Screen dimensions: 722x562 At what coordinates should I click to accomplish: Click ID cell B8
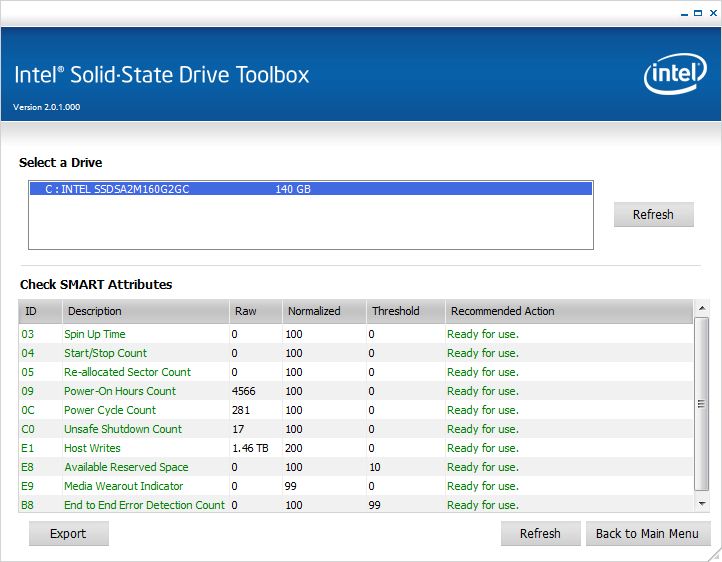tap(27, 505)
